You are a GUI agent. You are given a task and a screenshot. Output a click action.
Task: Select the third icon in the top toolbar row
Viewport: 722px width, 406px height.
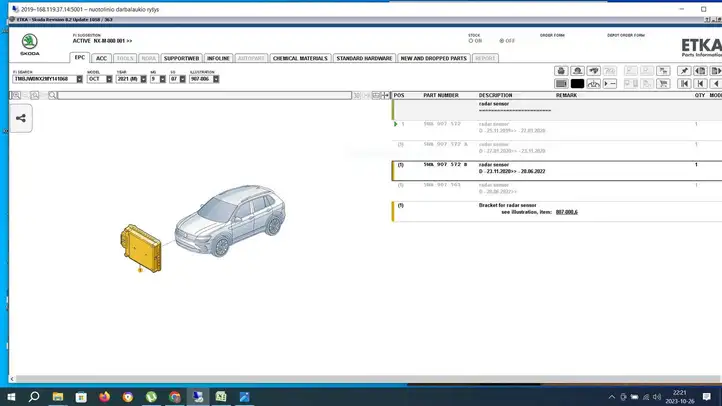[594, 71]
